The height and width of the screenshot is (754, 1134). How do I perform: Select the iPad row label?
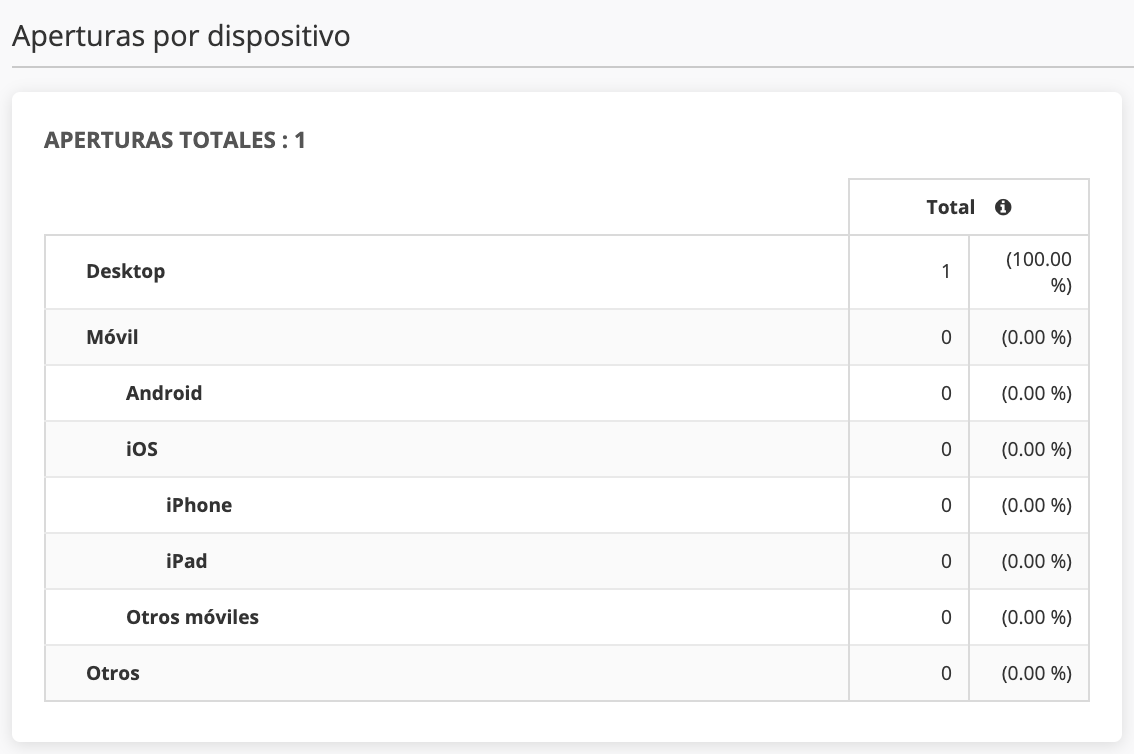click(187, 561)
